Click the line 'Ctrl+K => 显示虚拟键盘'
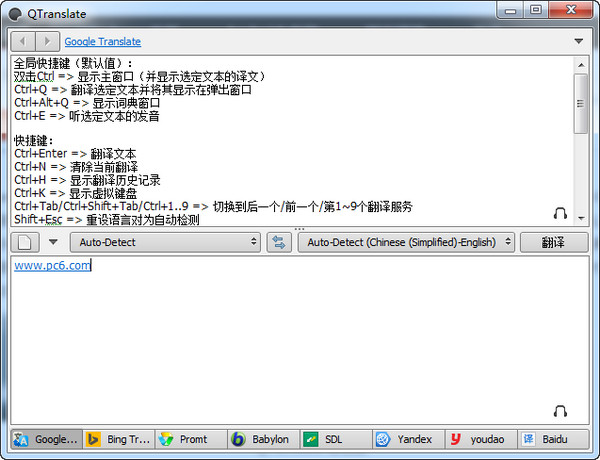This screenshot has height=460, width=600. 75,193
